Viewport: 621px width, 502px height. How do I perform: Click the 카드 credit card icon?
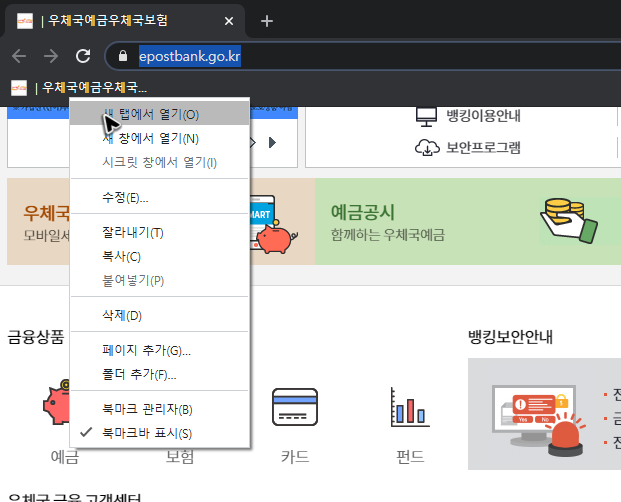point(295,407)
